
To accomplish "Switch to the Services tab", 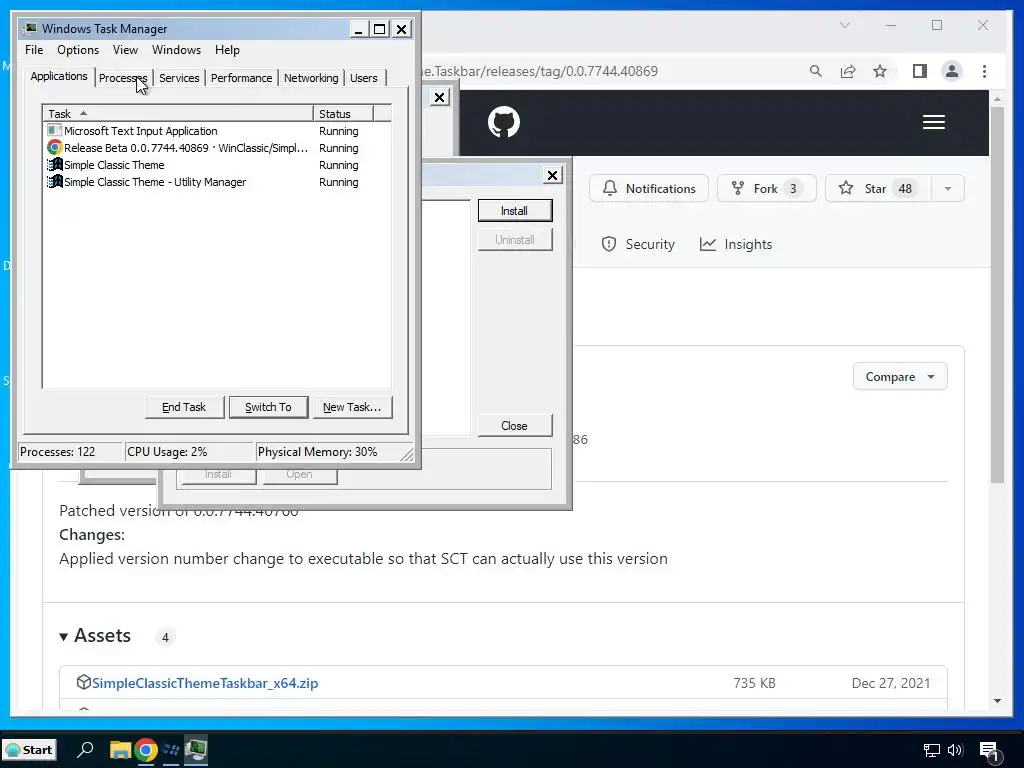I will coord(179,78).
